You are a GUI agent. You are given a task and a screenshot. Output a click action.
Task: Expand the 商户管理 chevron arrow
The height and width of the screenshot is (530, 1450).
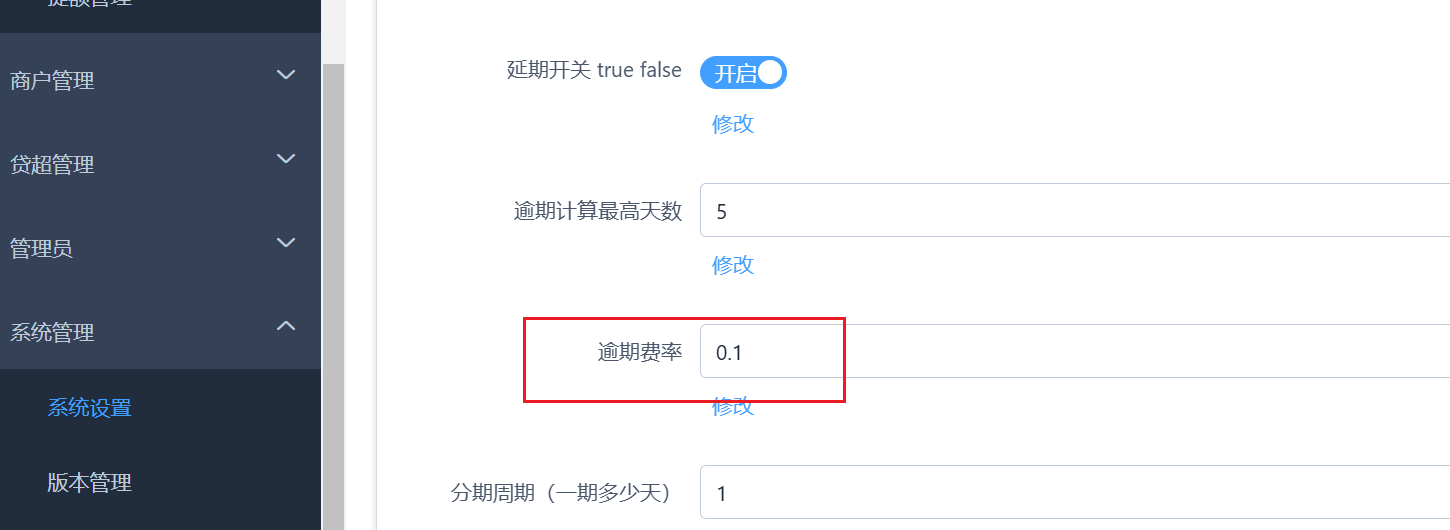coord(286,75)
